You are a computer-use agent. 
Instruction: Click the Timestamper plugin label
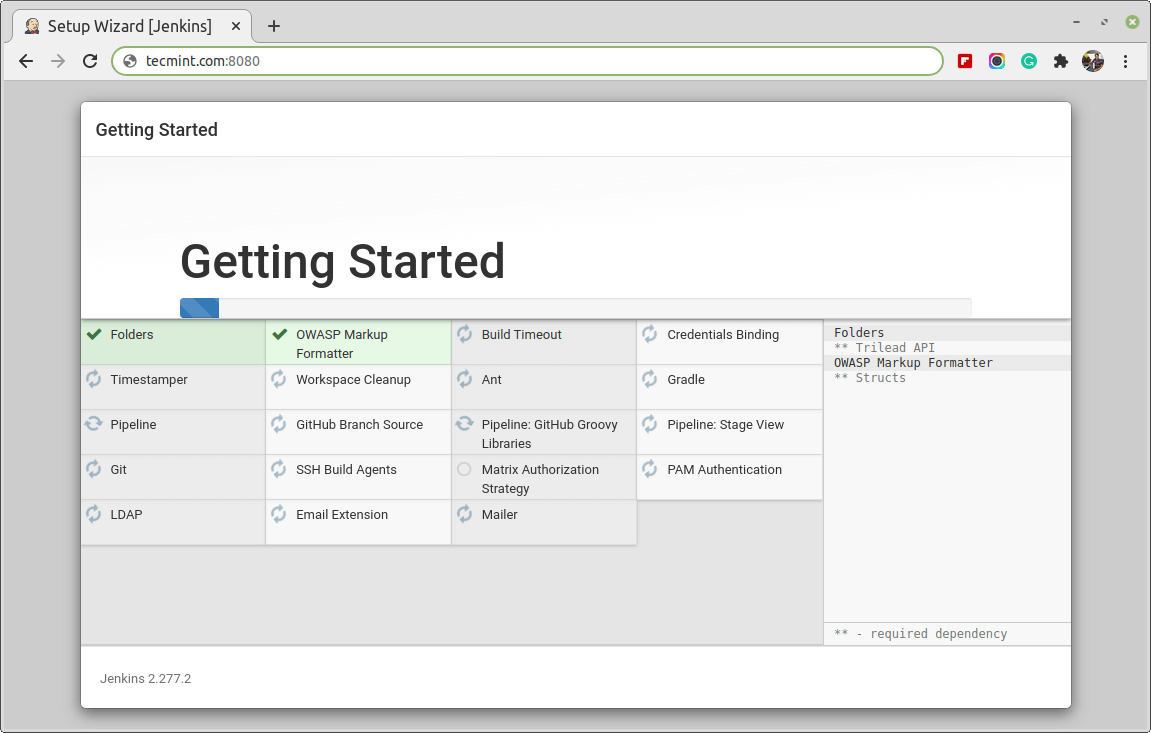[x=149, y=379]
